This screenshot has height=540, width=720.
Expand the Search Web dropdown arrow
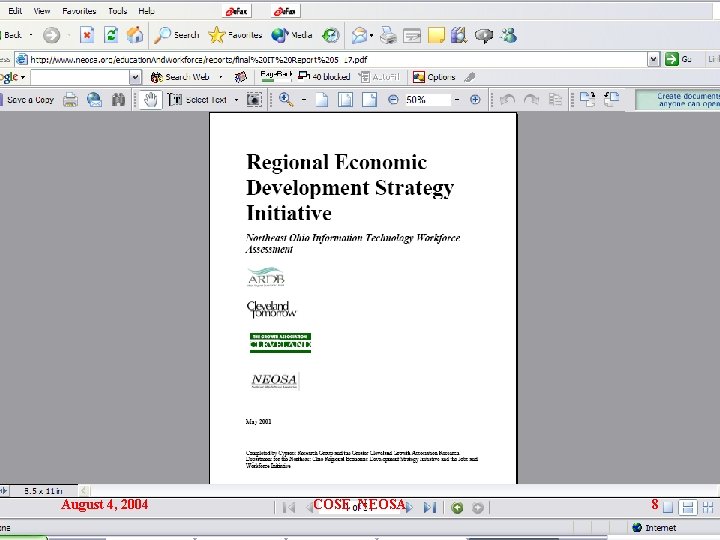tap(221, 77)
